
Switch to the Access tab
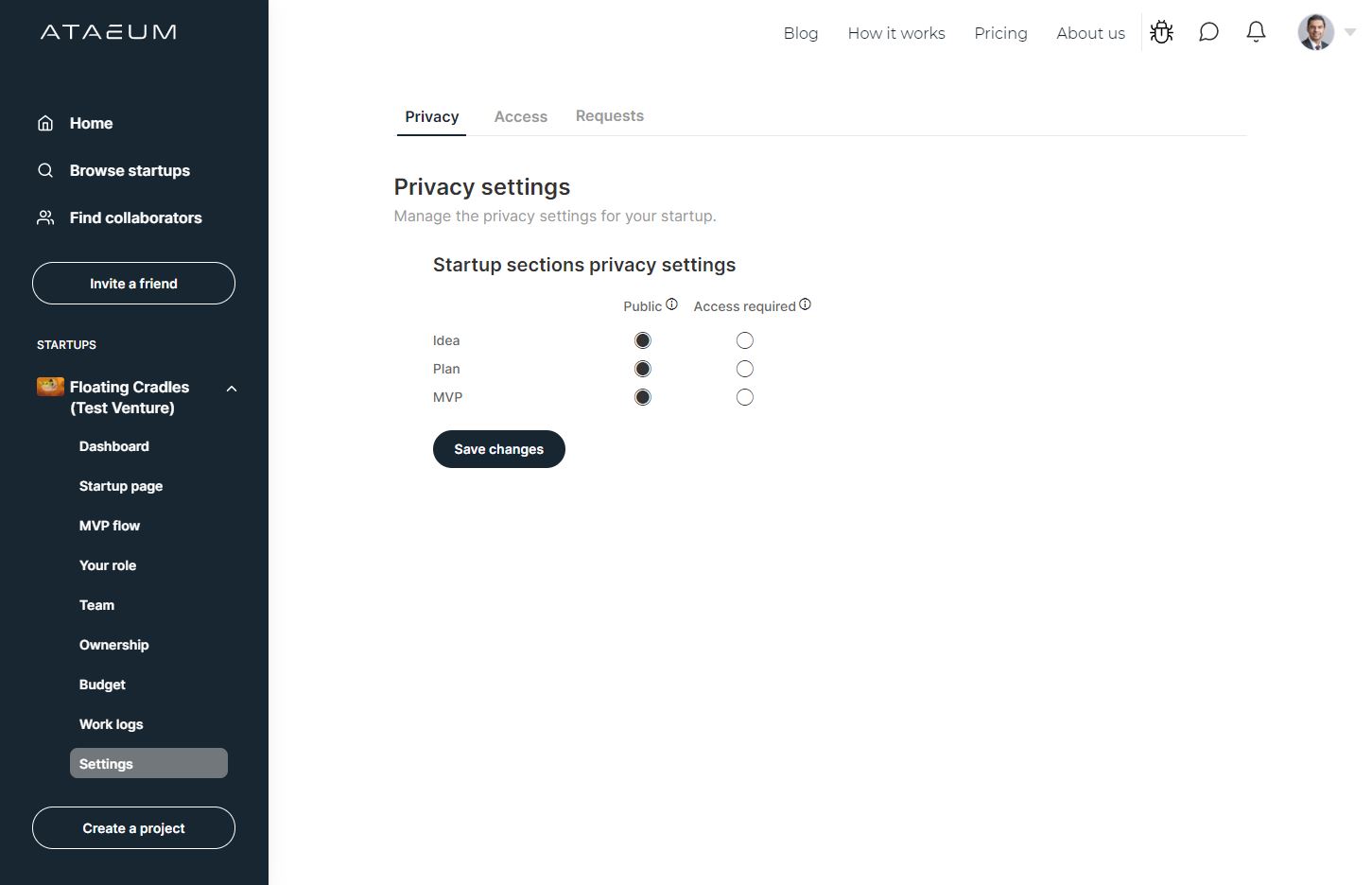coord(521,116)
